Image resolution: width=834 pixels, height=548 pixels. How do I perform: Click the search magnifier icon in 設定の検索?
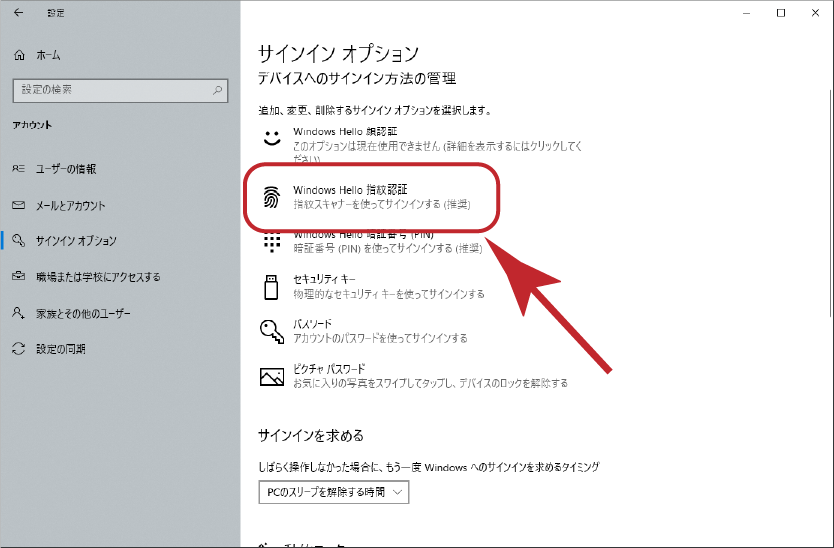217,90
